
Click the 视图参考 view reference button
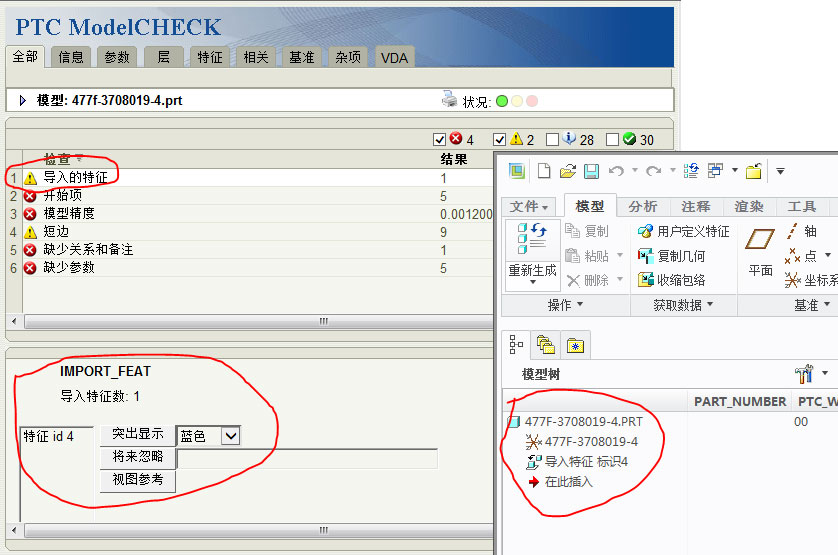[x=138, y=480]
